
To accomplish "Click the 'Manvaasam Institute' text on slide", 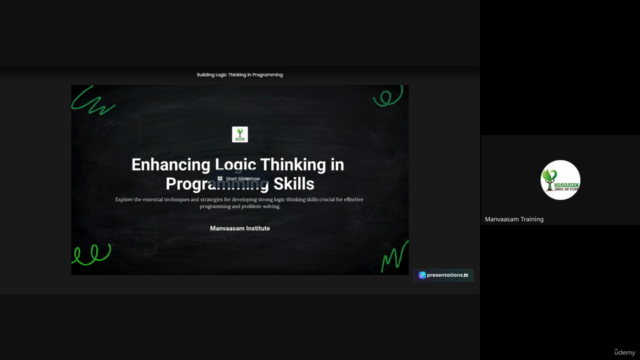I will click(240, 228).
